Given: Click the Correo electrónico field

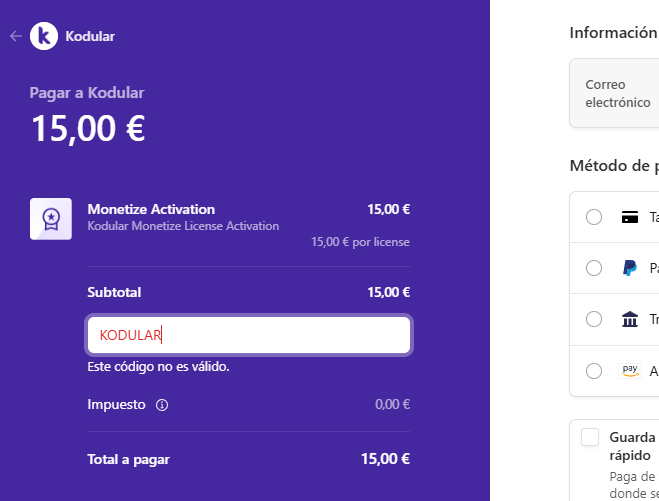Looking at the screenshot, I should tap(618, 93).
